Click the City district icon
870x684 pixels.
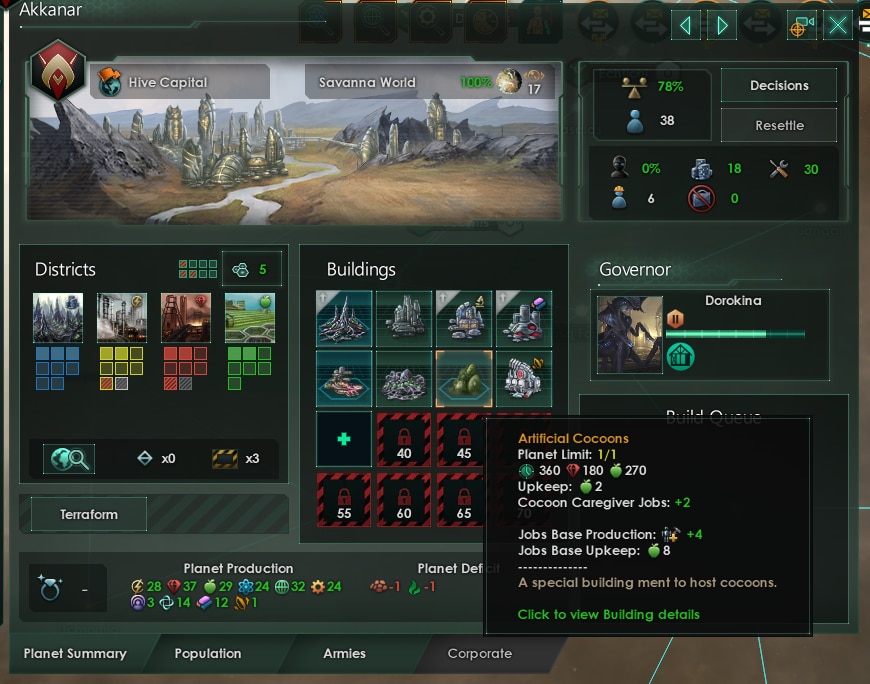(x=58, y=317)
